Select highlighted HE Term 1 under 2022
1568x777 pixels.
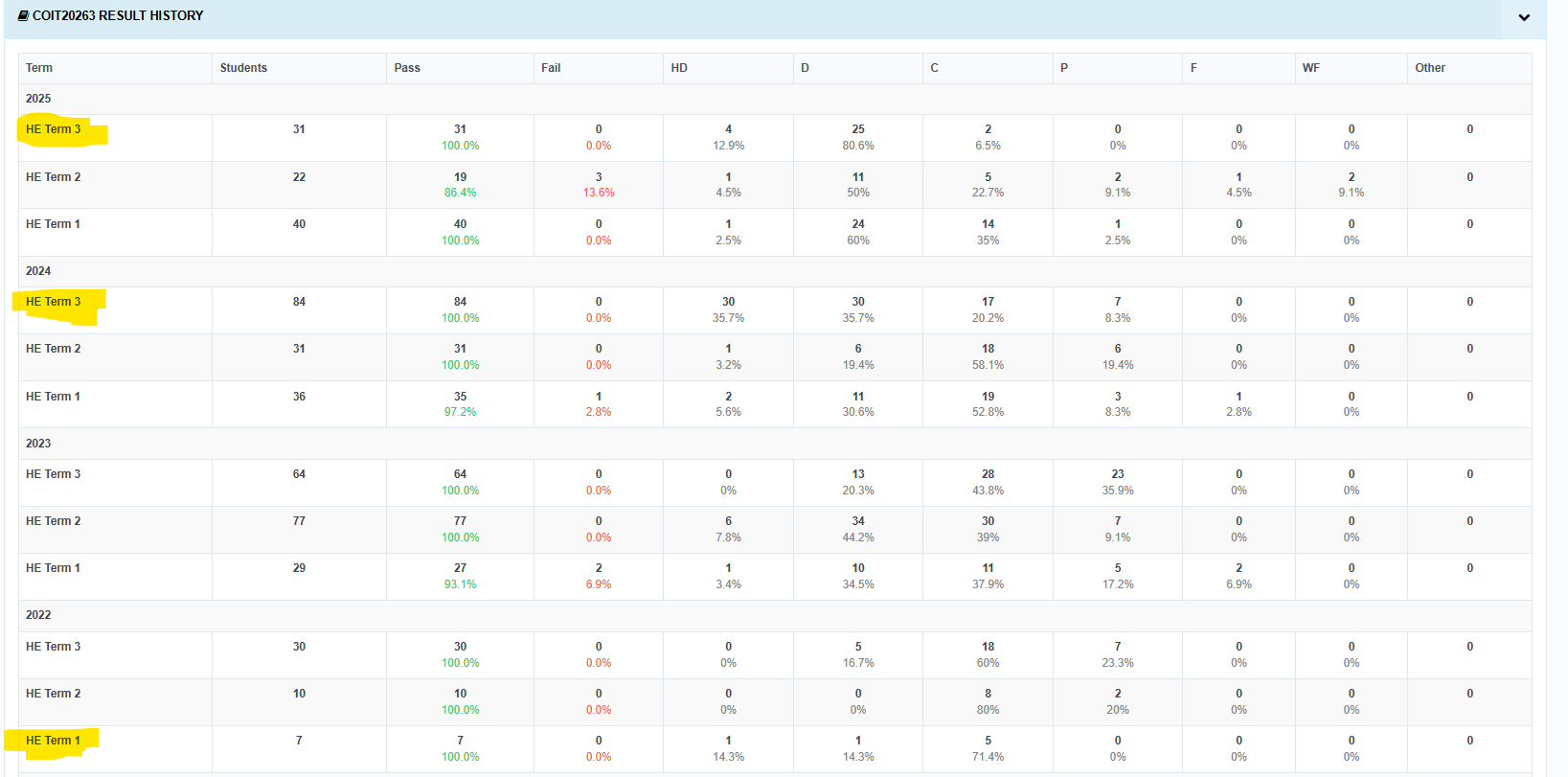(x=54, y=741)
